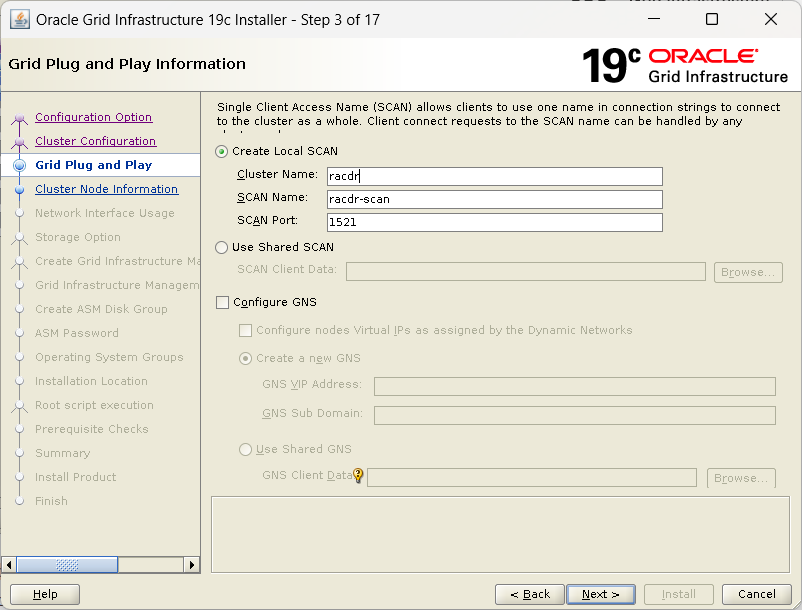Viewport: 802px width, 610px height.
Task: Click the Java installer icon in title bar
Action: click(20, 20)
